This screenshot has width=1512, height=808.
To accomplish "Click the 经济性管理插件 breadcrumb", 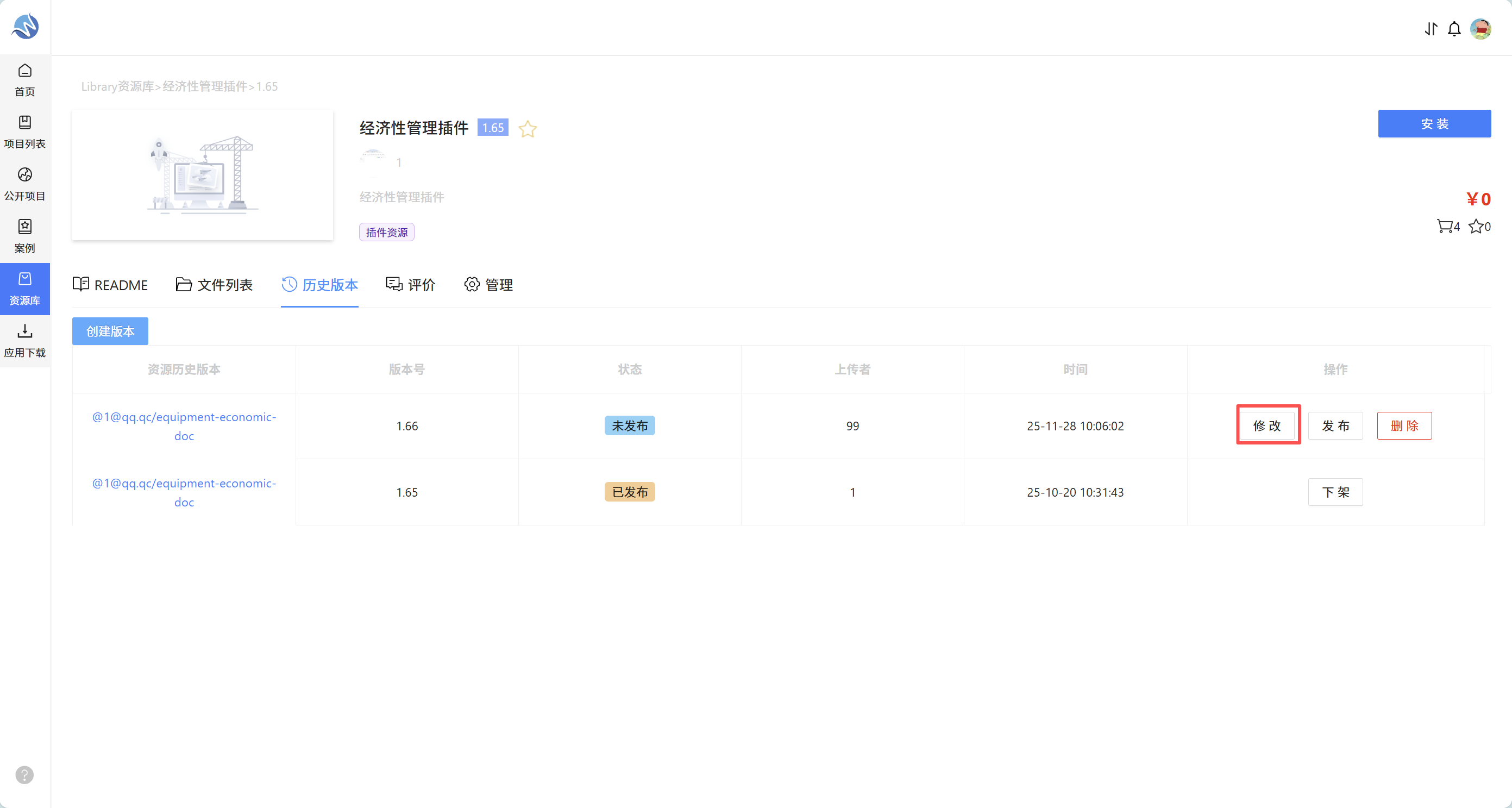I will tap(205, 86).
